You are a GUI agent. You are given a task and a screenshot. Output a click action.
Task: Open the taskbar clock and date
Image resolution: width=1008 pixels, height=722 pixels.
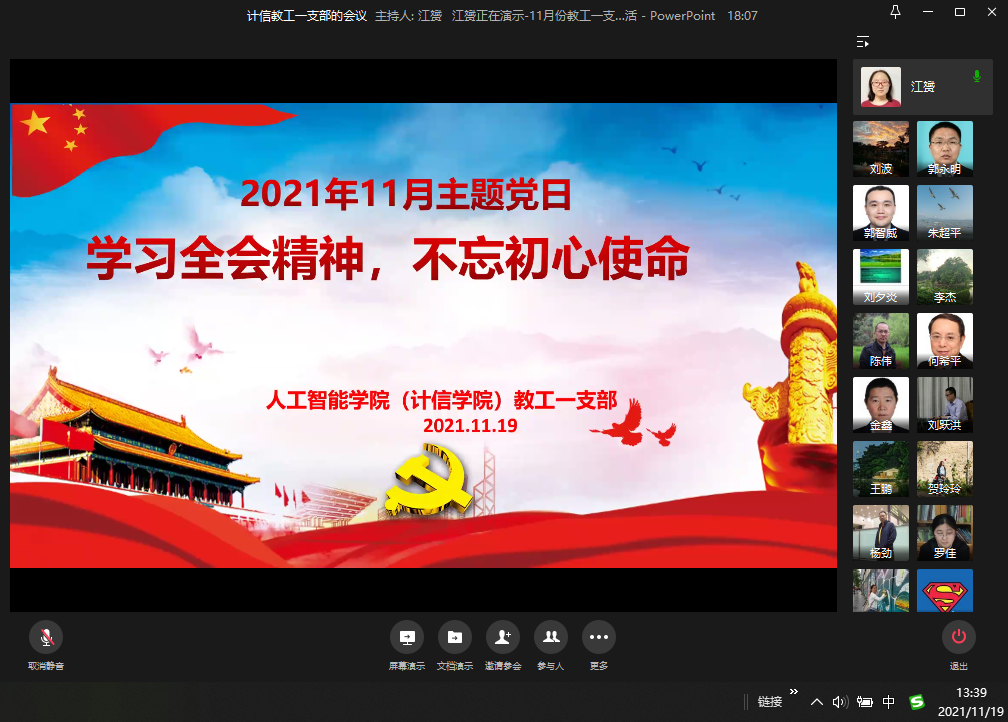tap(971, 702)
